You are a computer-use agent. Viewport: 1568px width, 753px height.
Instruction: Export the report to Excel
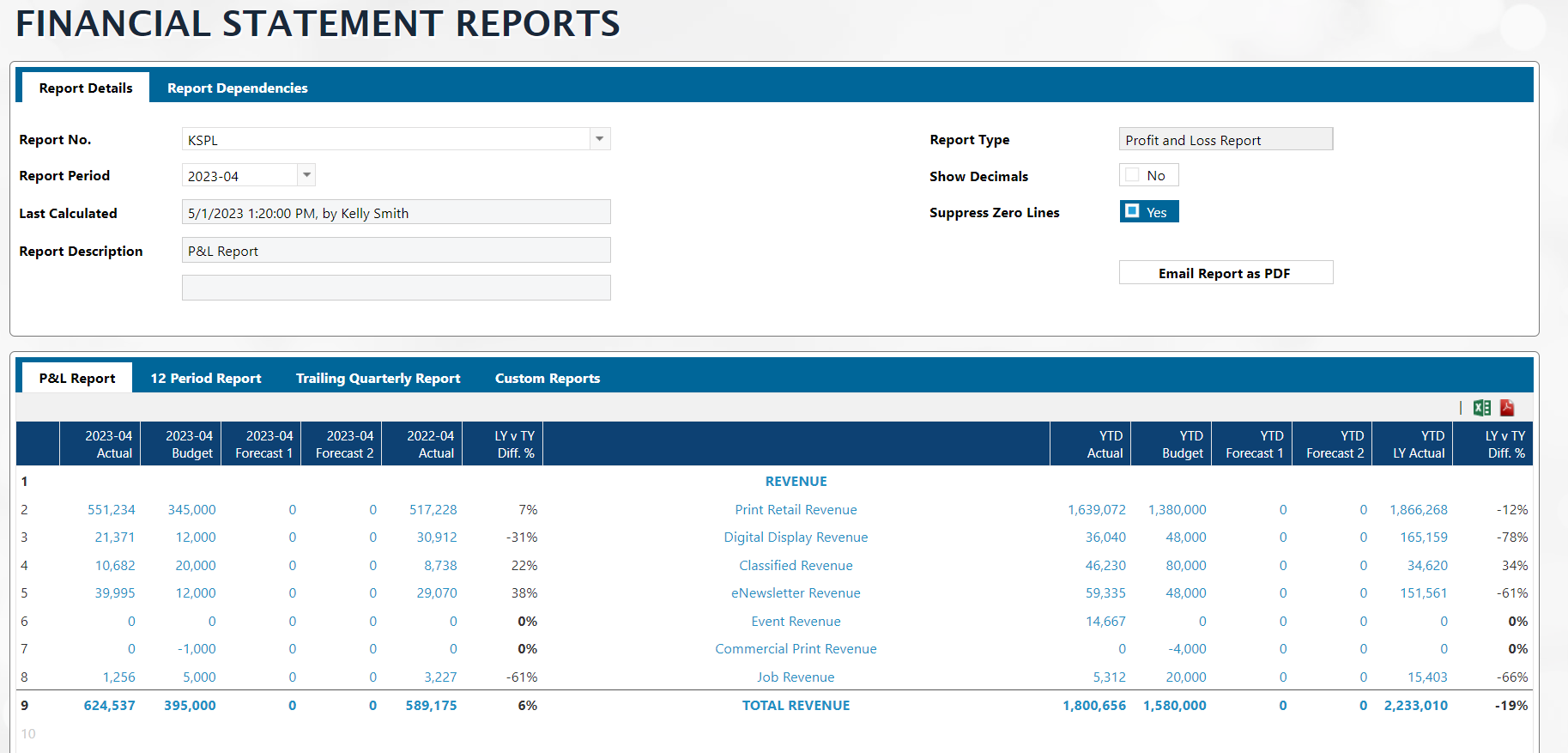tap(1481, 408)
